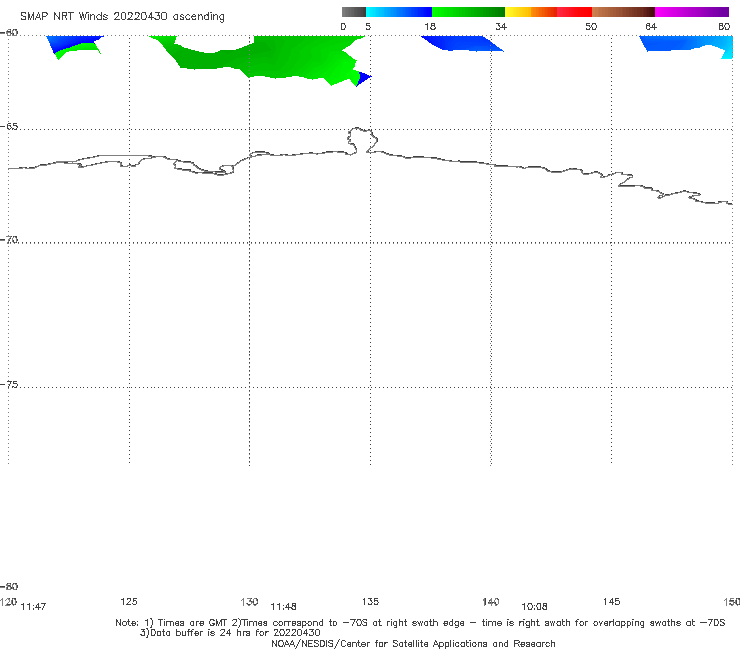This screenshot has height=650, width=740.
Task: Click the yellow-to-red 34-50 segment of color bar
Action: (548, 12)
